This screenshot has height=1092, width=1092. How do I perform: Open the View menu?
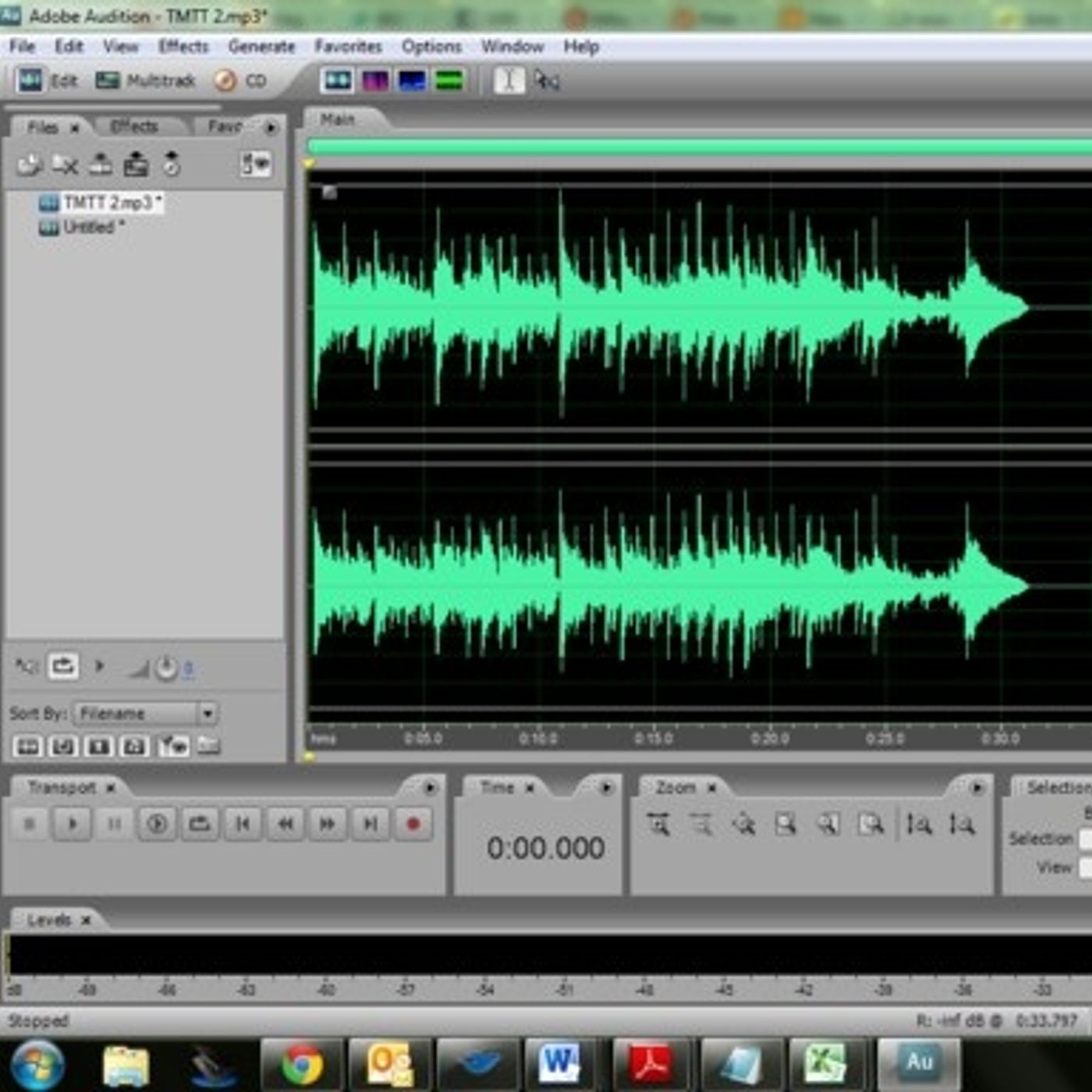tap(120, 47)
